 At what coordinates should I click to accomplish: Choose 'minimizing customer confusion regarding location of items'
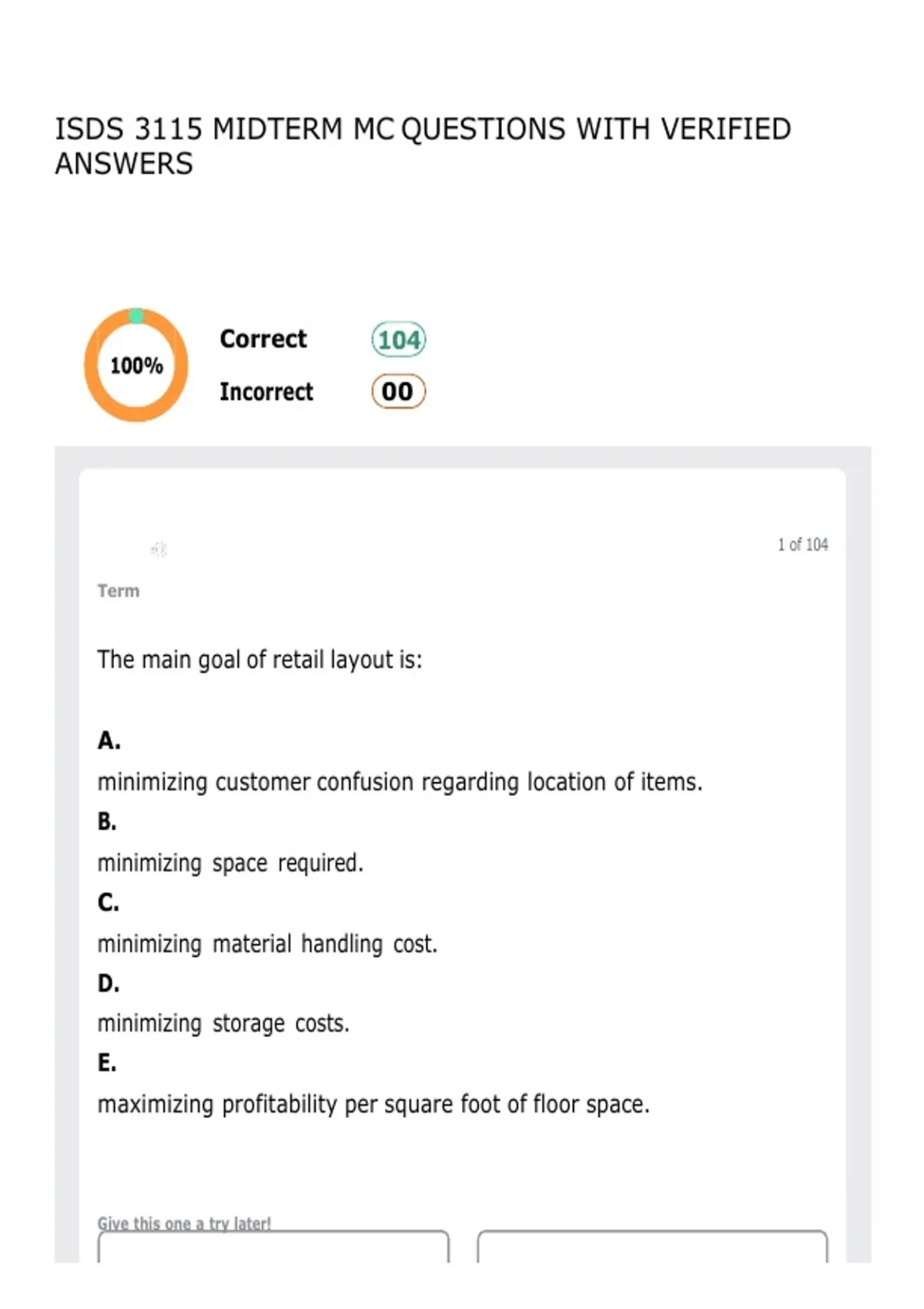point(400,782)
